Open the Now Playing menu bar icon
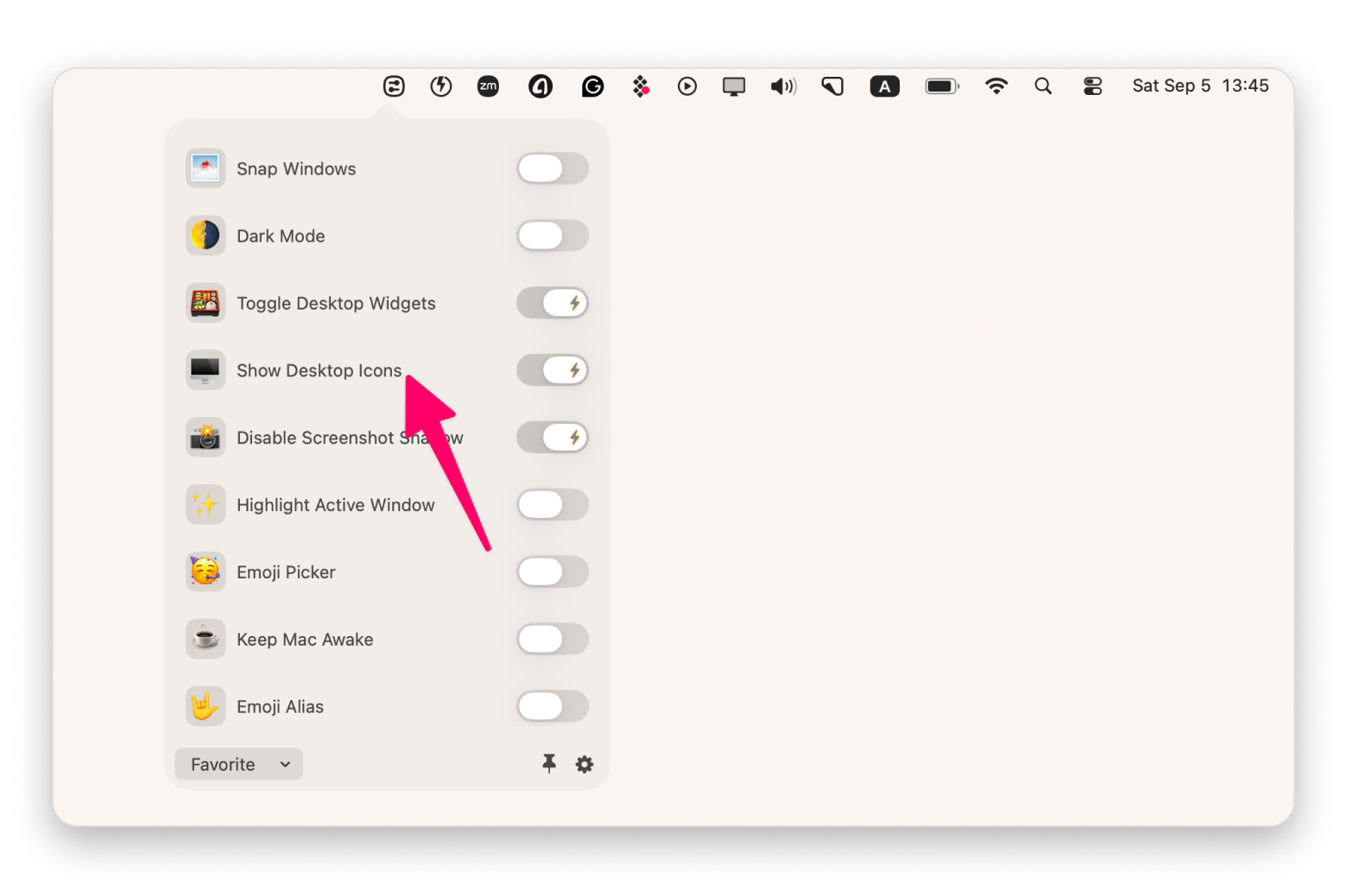 coord(687,86)
